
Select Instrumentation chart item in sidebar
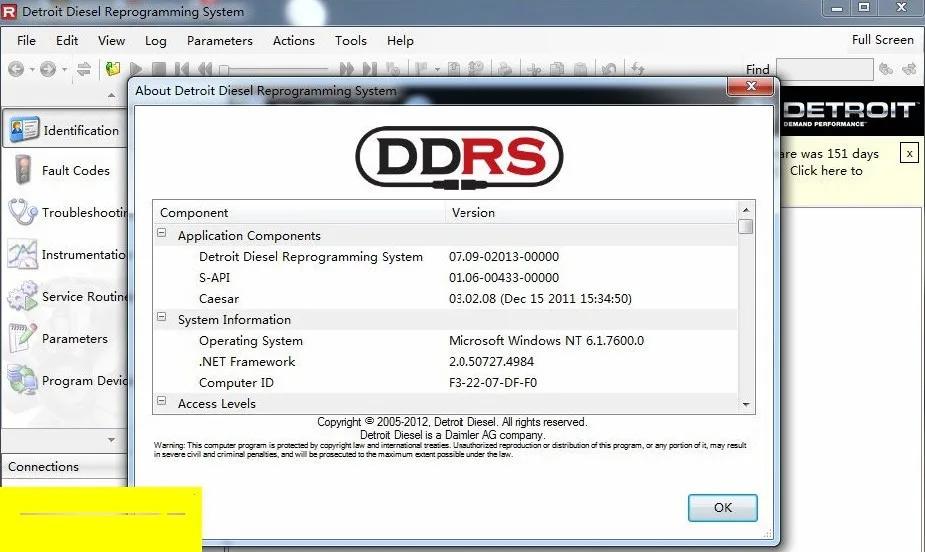pyautogui.click(x=65, y=254)
